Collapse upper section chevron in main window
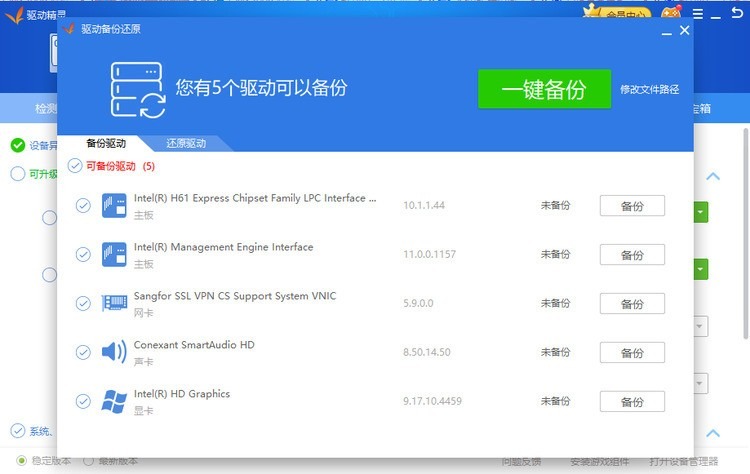The height and width of the screenshot is (474, 750). point(713,176)
